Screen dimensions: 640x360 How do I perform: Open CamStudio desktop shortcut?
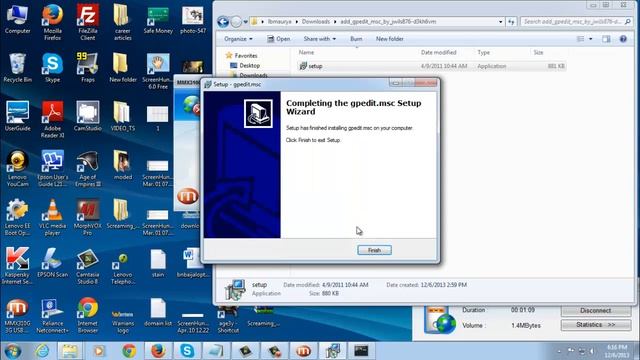point(87,116)
